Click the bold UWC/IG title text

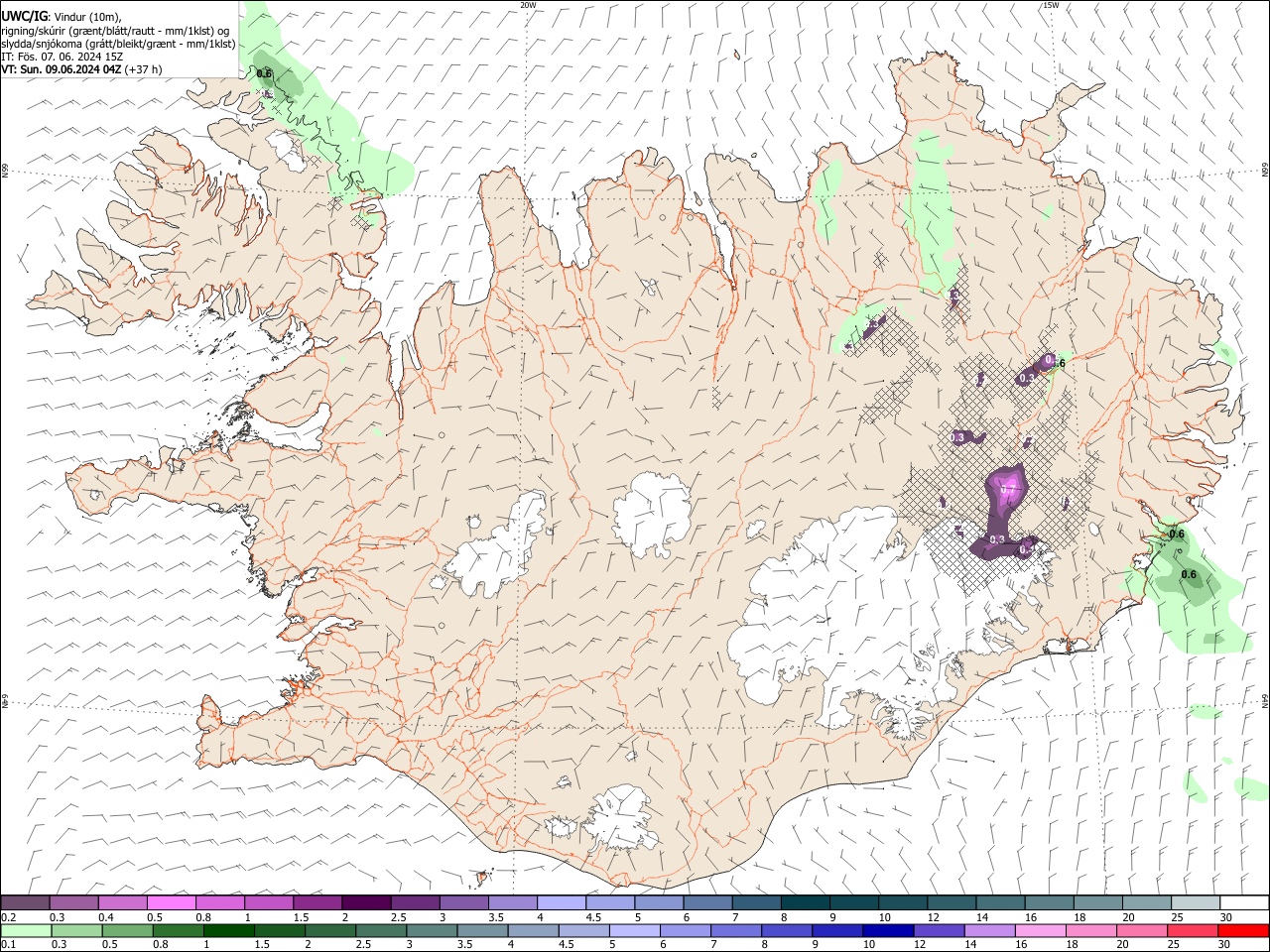(24, 15)
